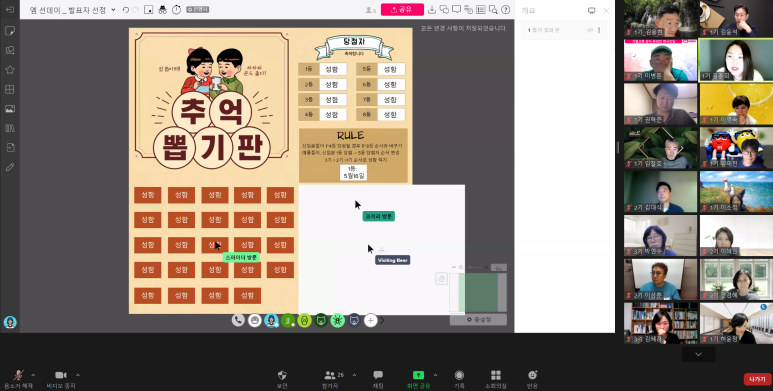773x391 pixels.
Task: Click the plus invite button in the avatar bar
Action: coord(371,320)
